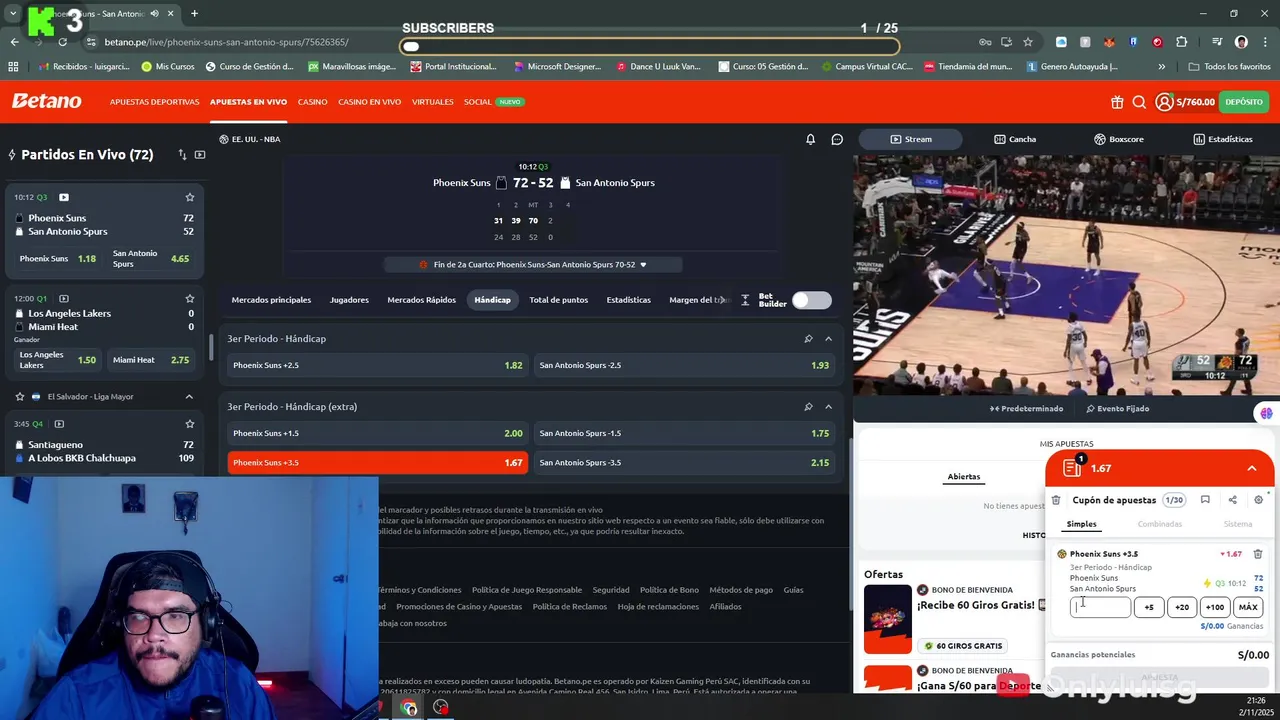Pin the 3er Periodo - Hándicap (extra) market

[x=808, y=407]
